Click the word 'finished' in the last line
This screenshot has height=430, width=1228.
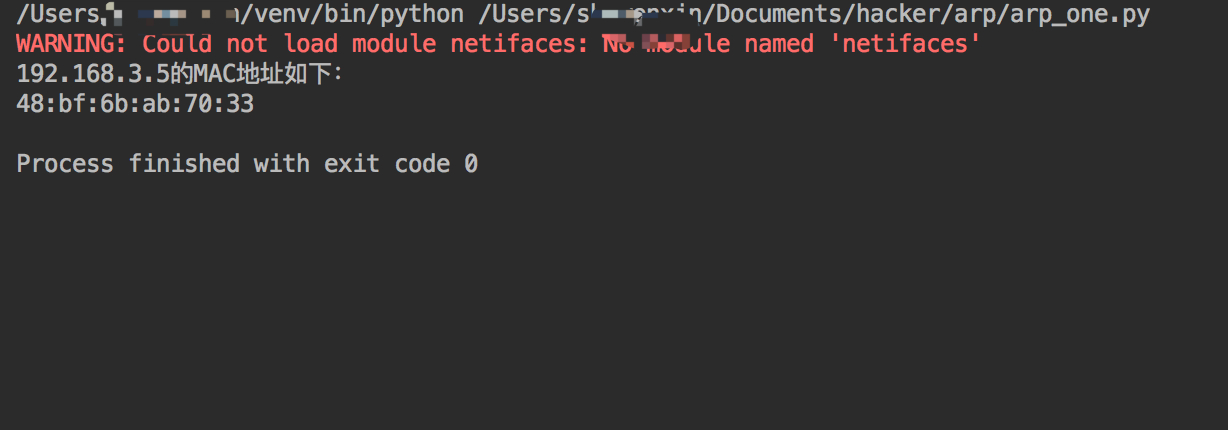click(x=184, y=163)
